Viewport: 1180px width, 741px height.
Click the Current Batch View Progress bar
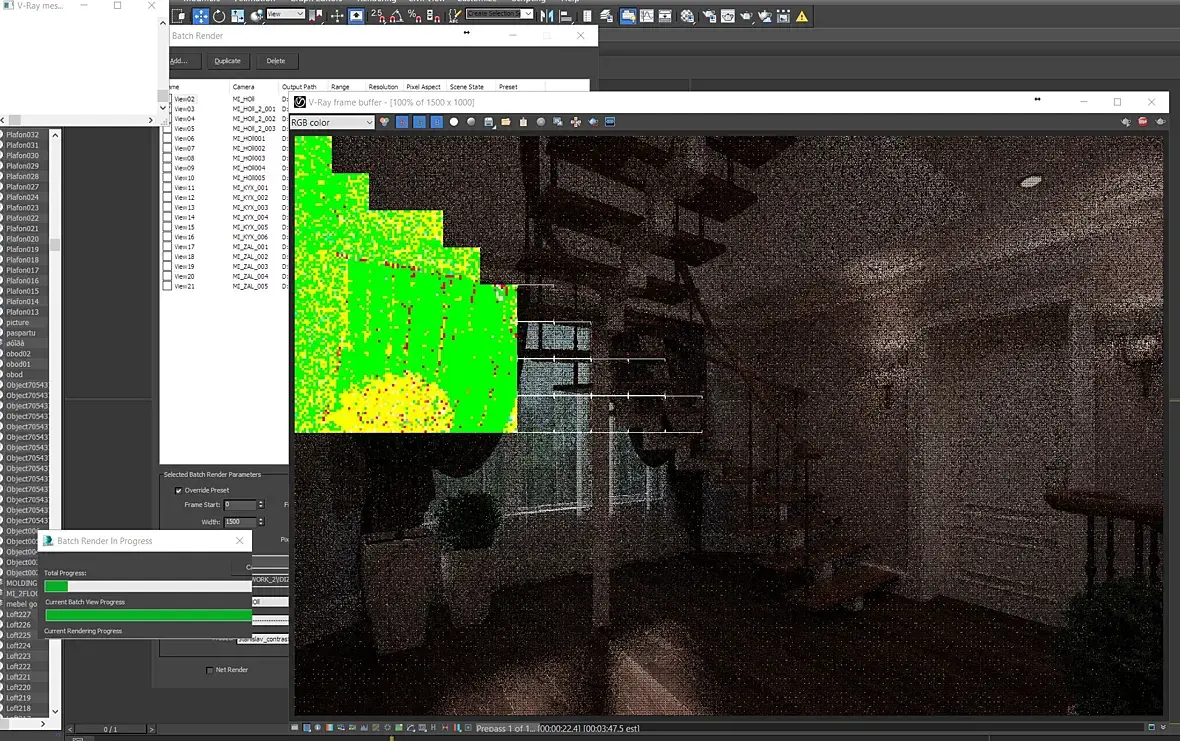click(148, 615)
